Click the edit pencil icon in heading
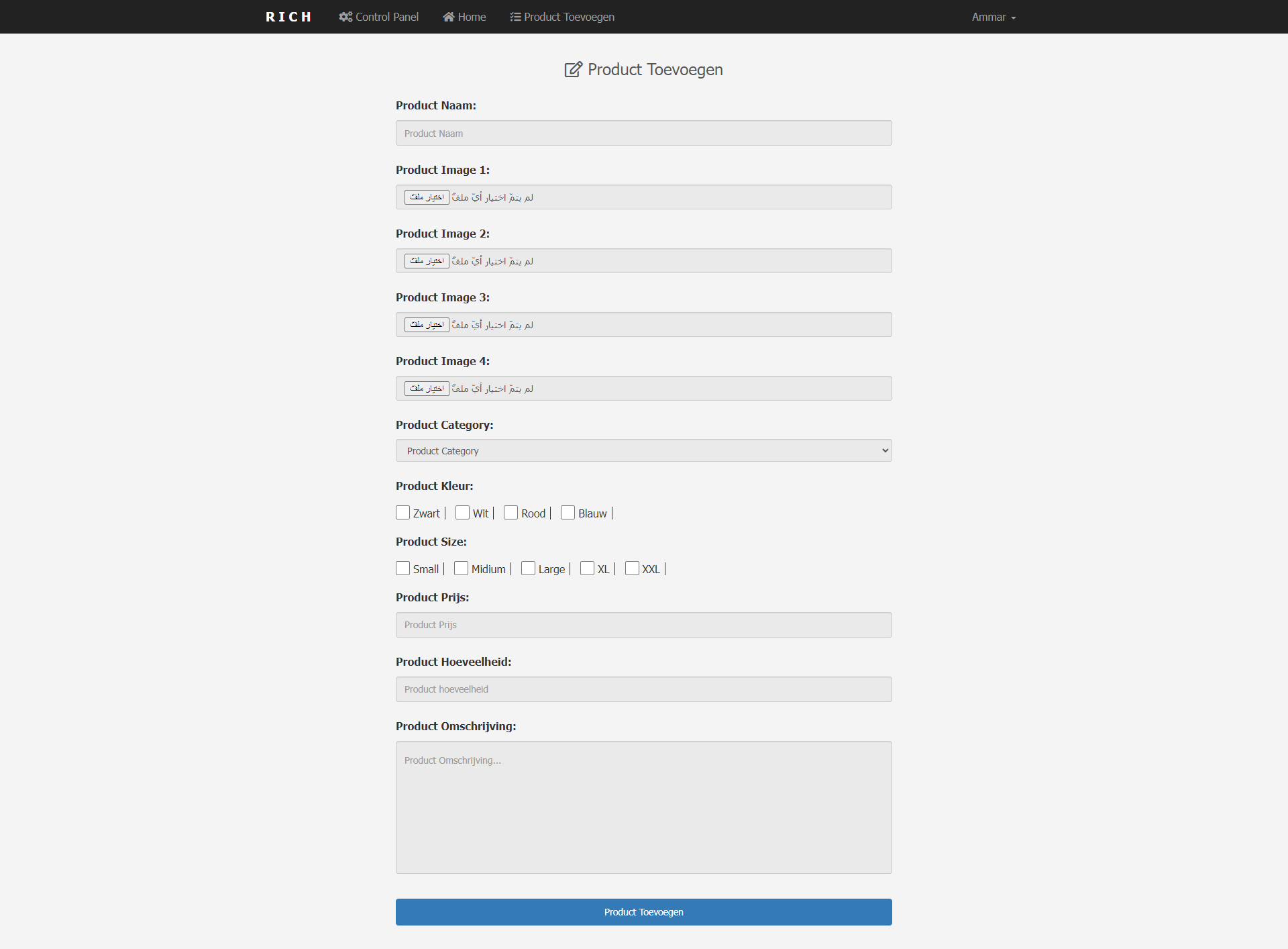1288x949 pixels. click(573, 70)
